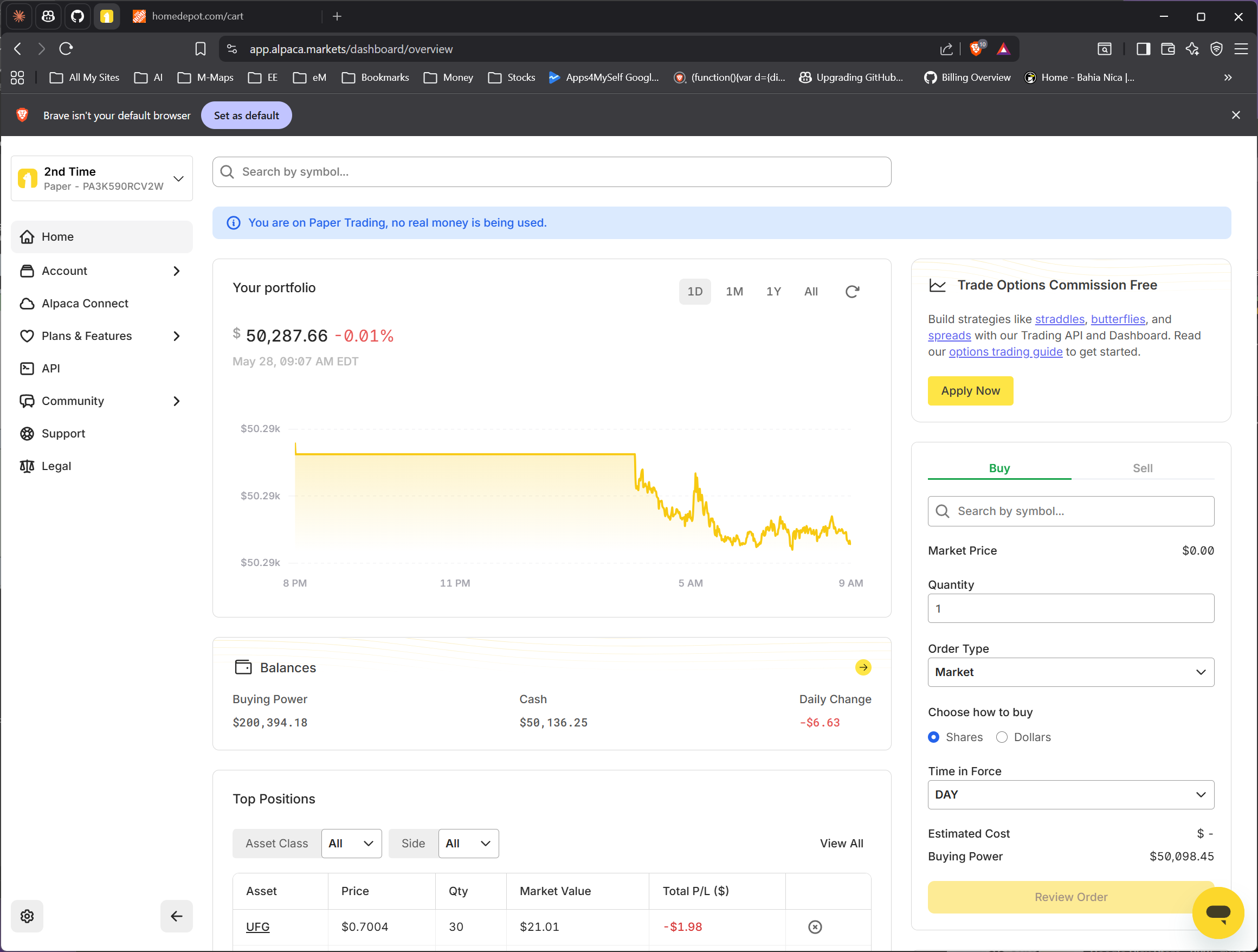Open the account switcher dropdown
The height and width of the screenshot is (952, 1258).
102,178
